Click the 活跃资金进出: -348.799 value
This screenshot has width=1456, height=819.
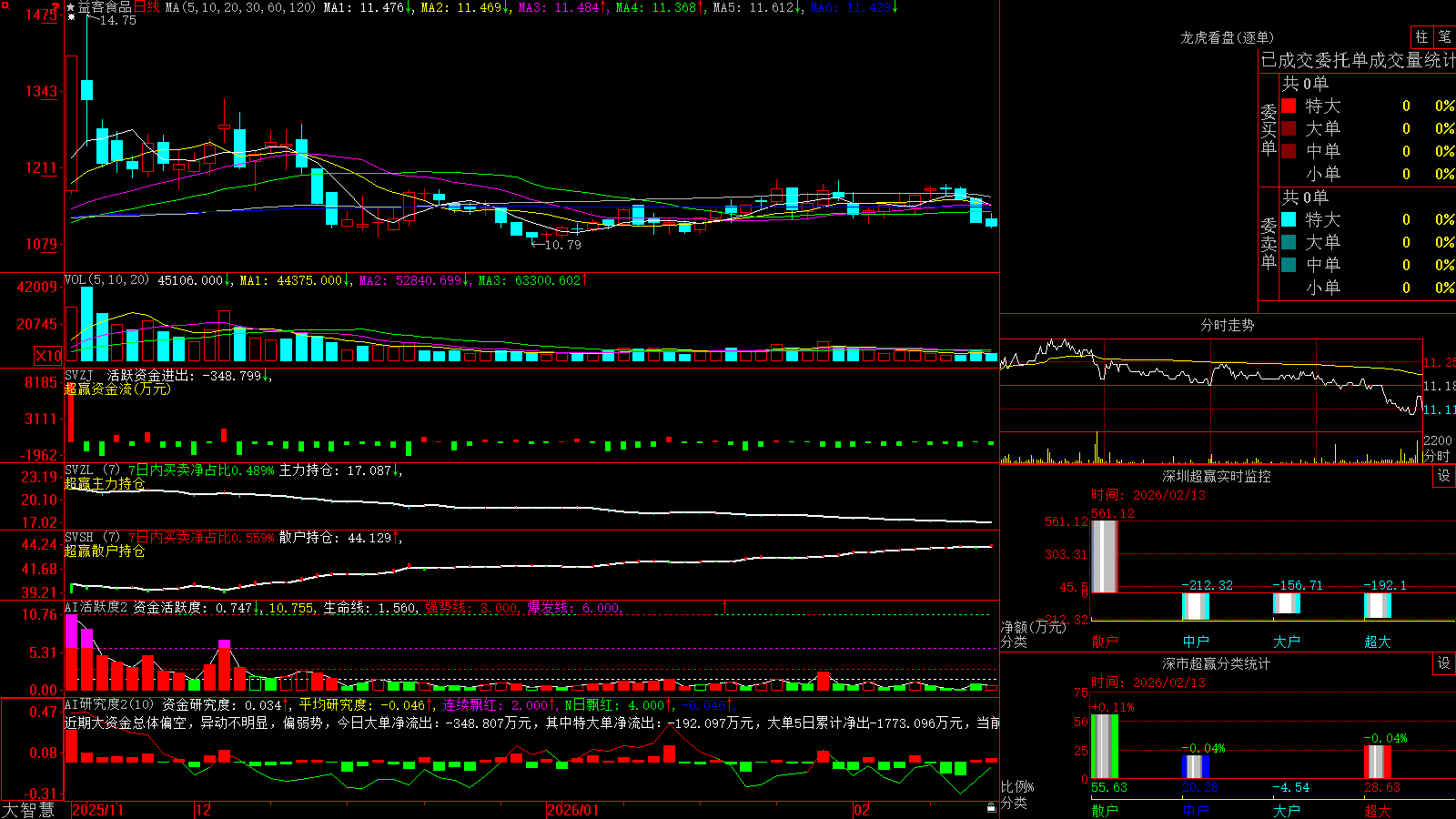[185, 375]
